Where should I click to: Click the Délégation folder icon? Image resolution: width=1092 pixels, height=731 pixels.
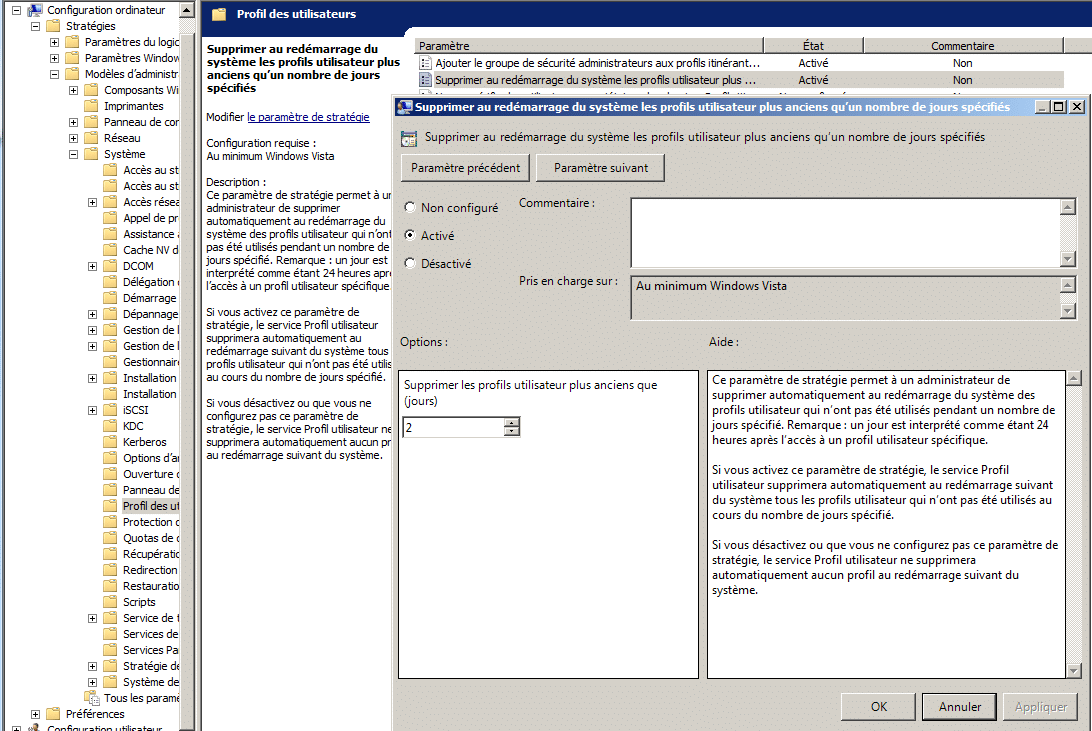tap(110, 282)
